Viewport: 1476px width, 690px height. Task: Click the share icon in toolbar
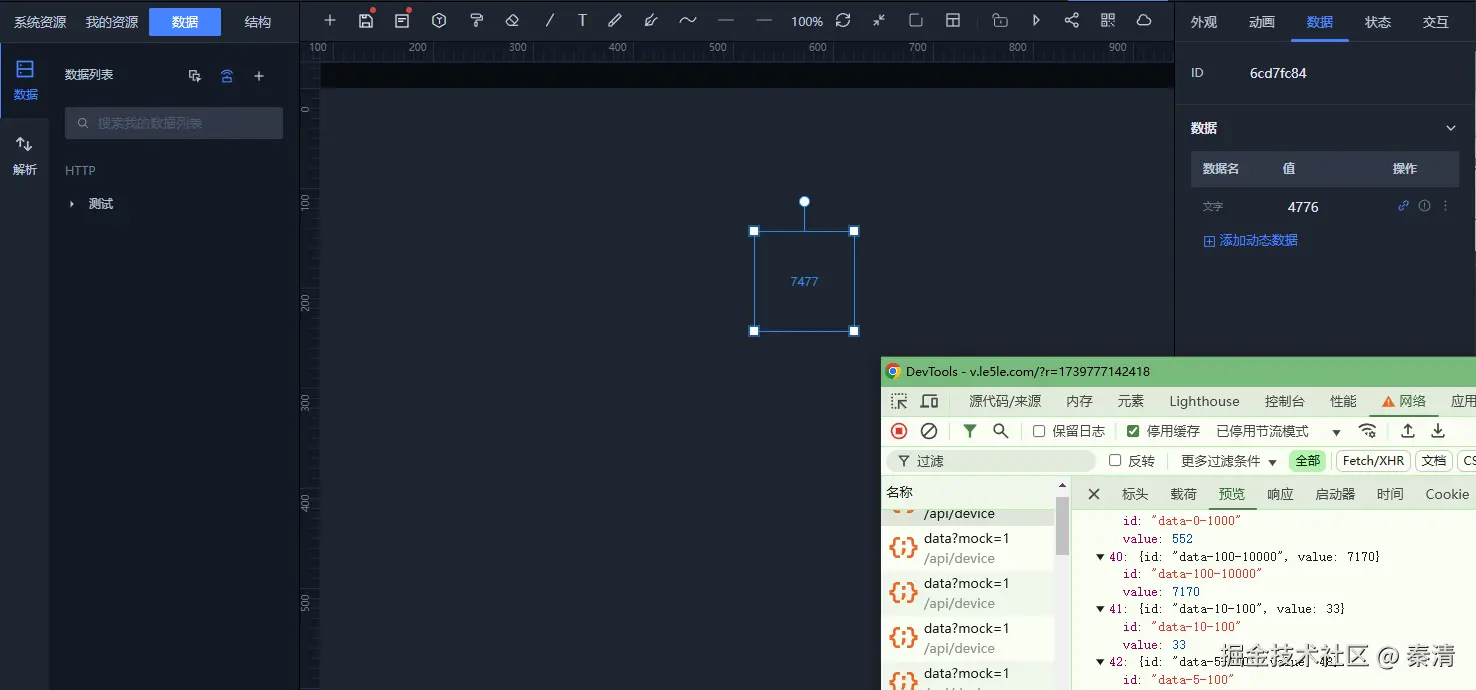(x=1072, y=21)
